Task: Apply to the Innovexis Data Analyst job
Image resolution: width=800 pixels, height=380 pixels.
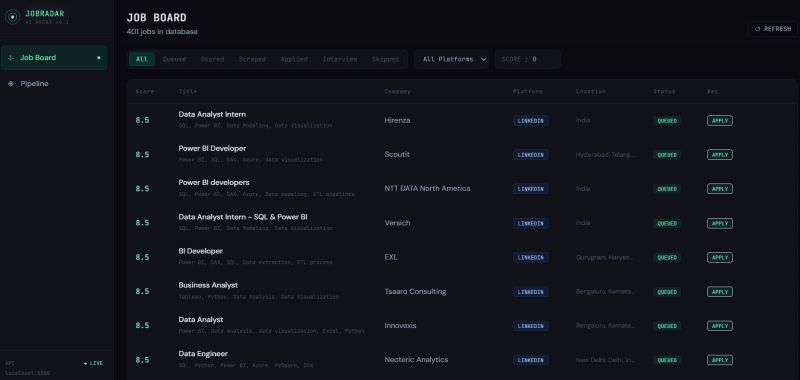Action: point(719,326)
